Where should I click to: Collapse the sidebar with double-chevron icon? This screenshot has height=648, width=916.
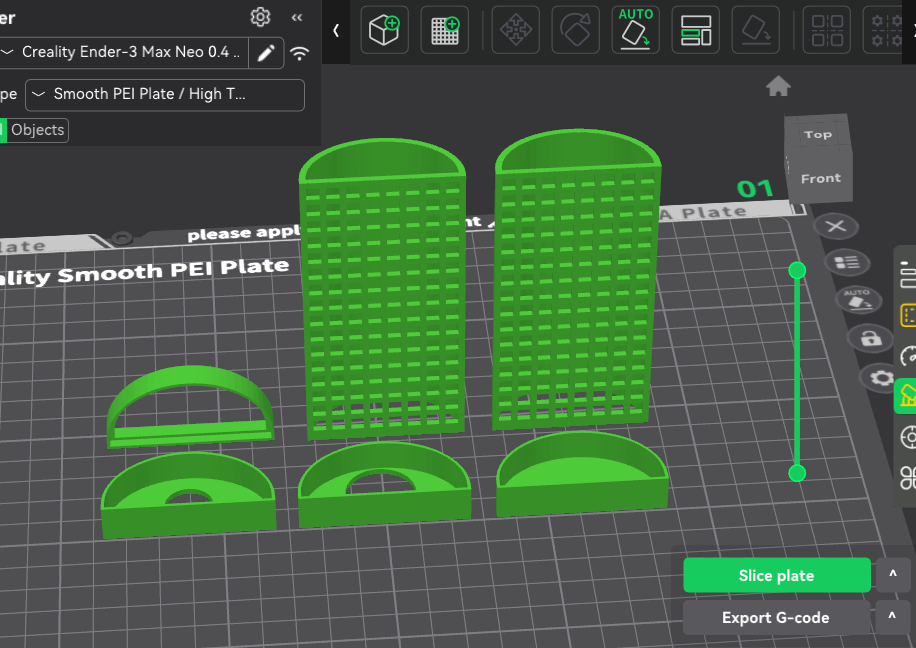point(297,18)
